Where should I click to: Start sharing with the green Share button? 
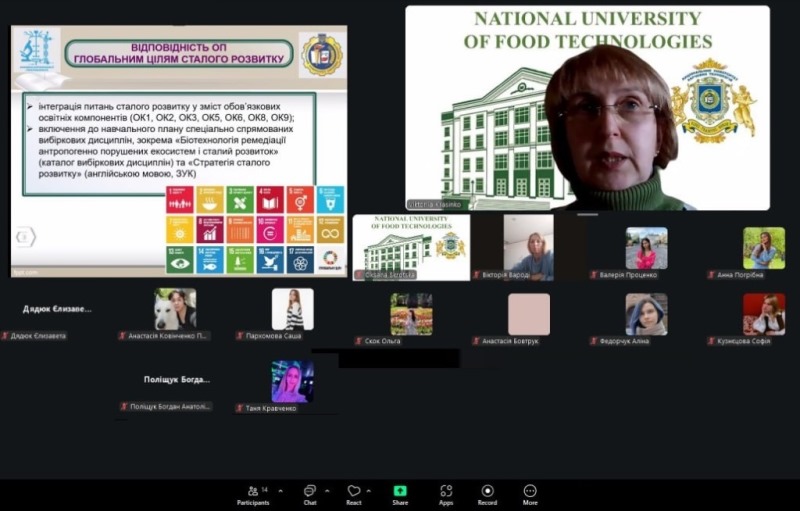(x=400, y=495)
